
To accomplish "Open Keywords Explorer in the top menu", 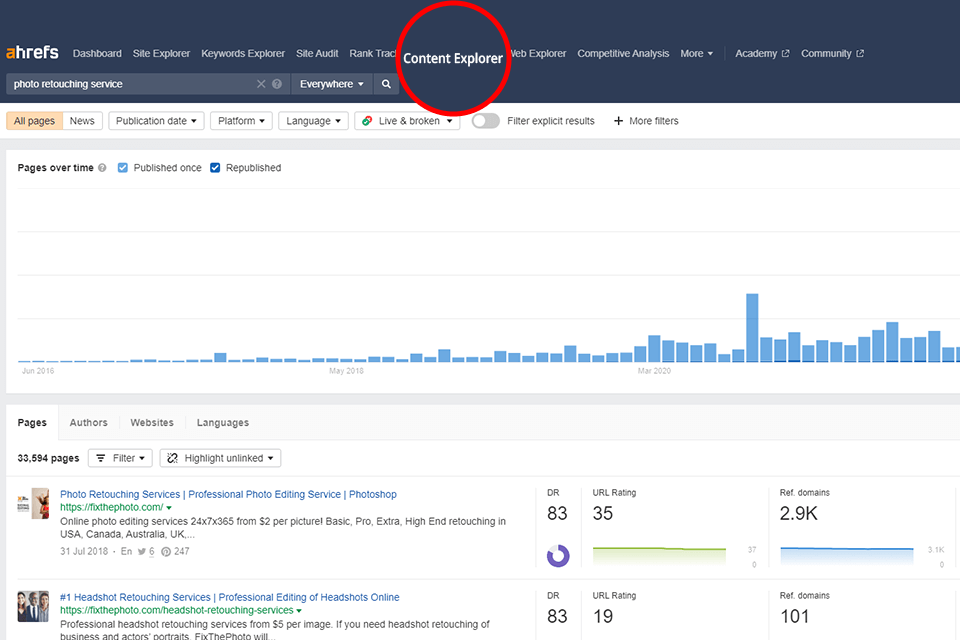I will [243, 54].
